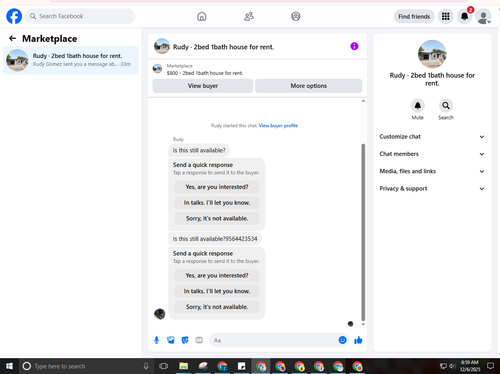
Task: Expand the Chat members section
Action: 432,154
